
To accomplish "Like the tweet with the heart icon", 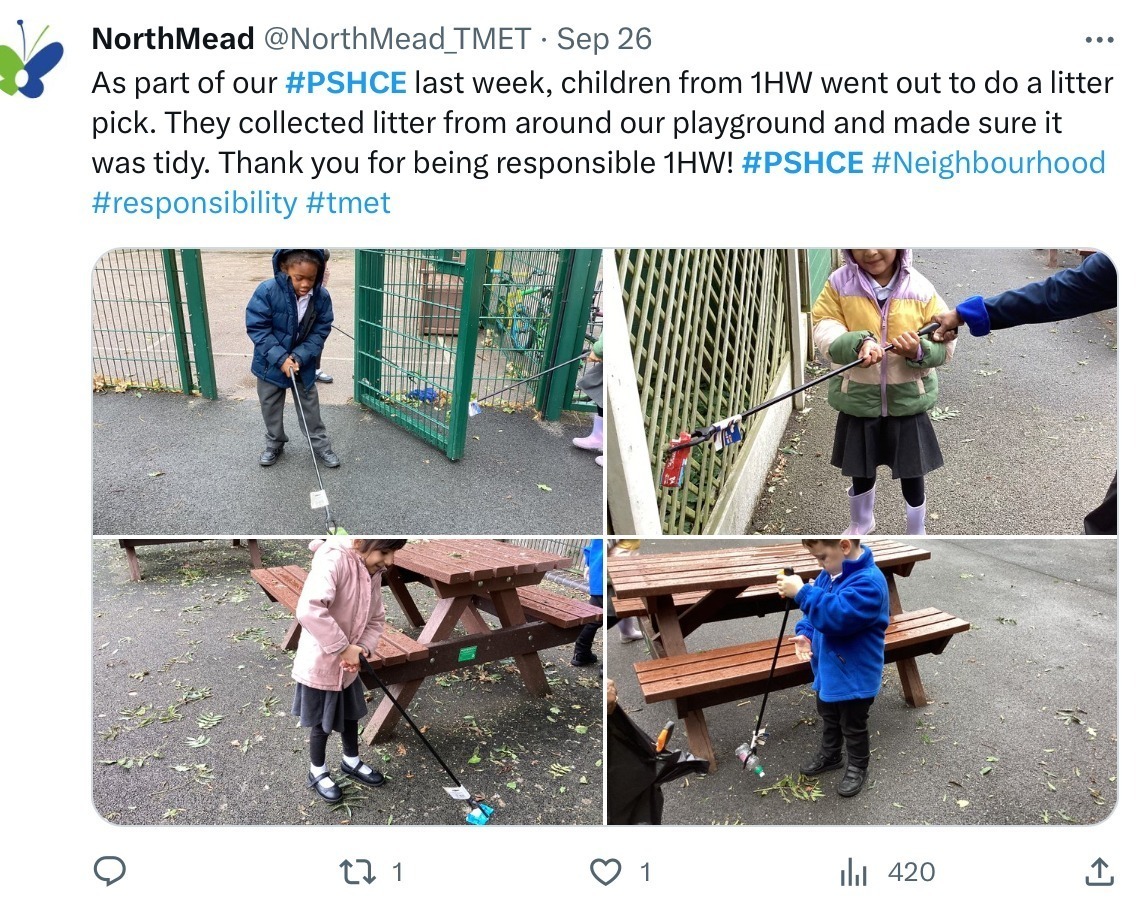I will click(605, 872).
